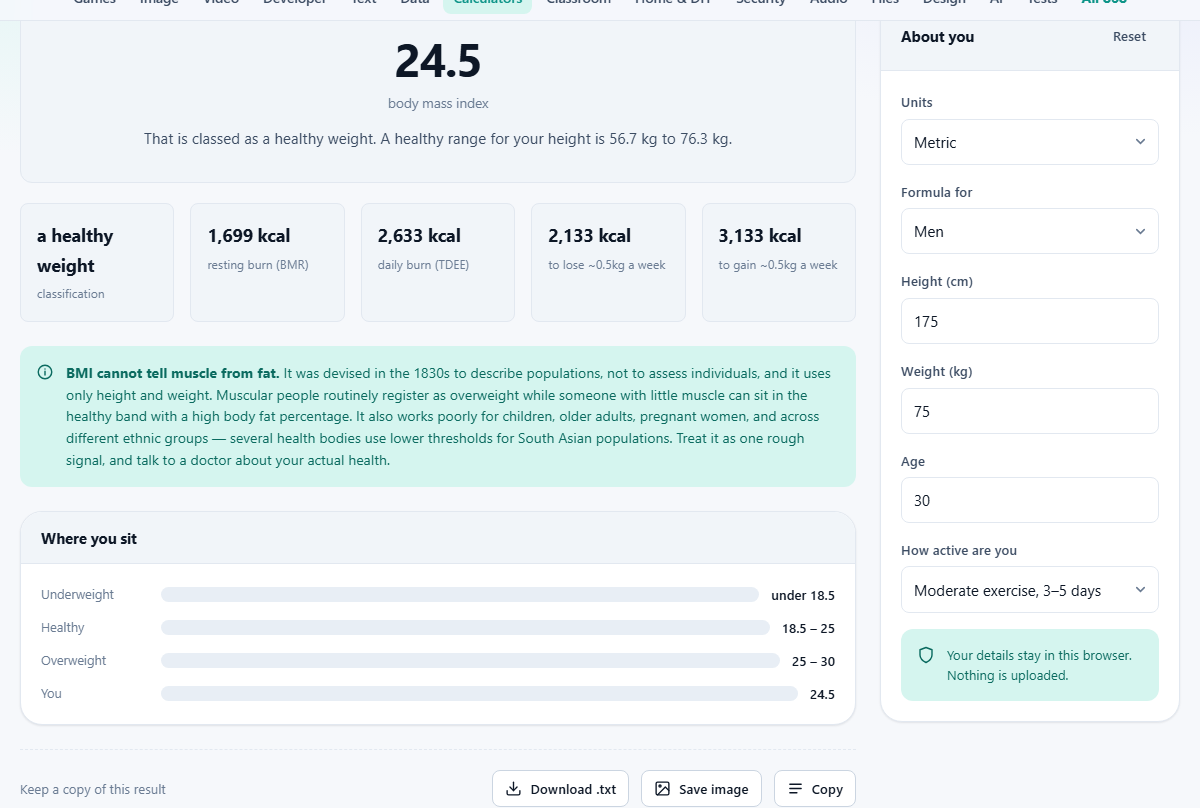This screenshot has height=808, width=1200.
Task: Click the shield icon in the privacy notice
Action: tap(926, 655)
